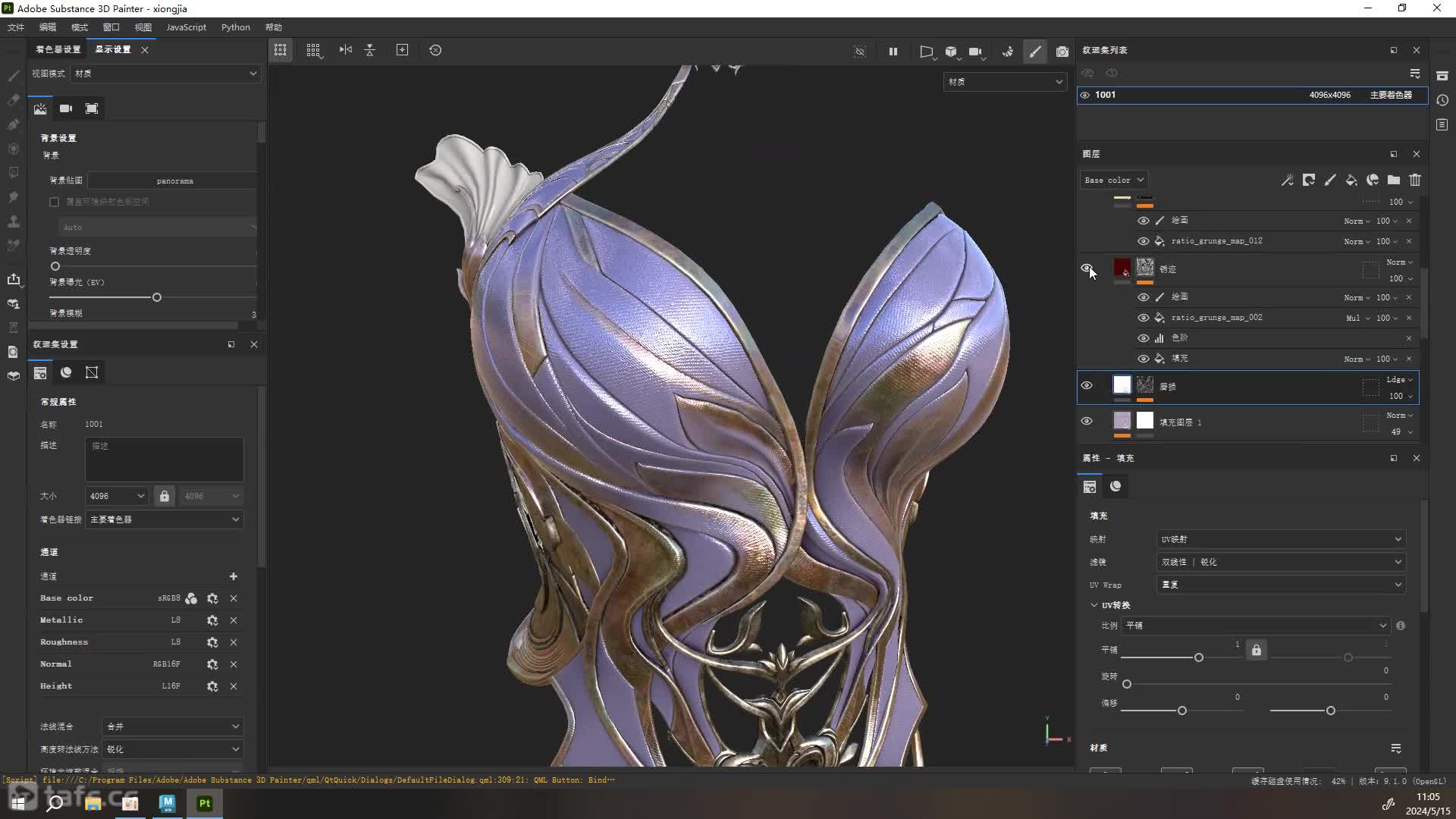This screenshot has height=819, width=1456.
Task: Click the active painting brush icon in viewport toolbar
Action: click(1035, 52)
